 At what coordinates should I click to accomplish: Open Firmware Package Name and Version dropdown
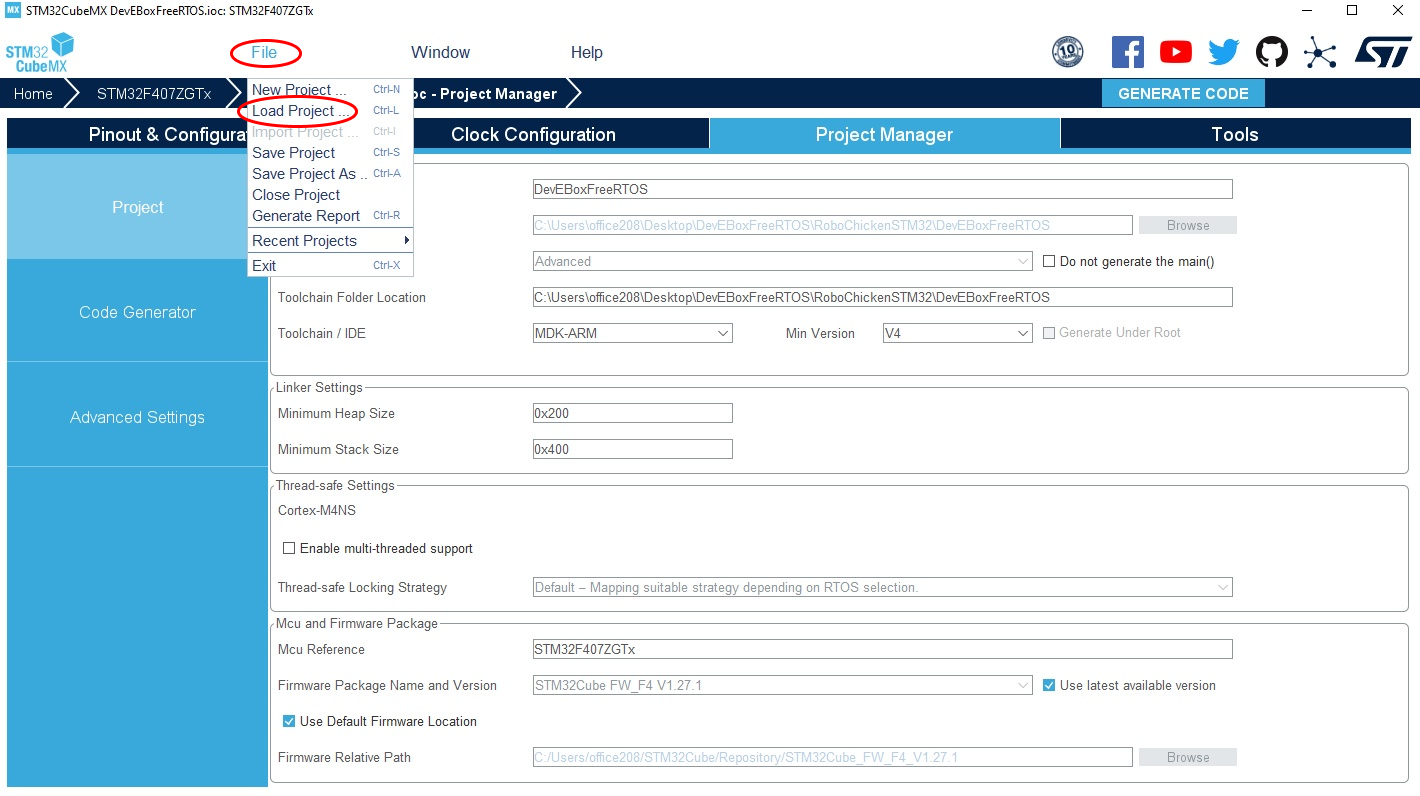782,685
